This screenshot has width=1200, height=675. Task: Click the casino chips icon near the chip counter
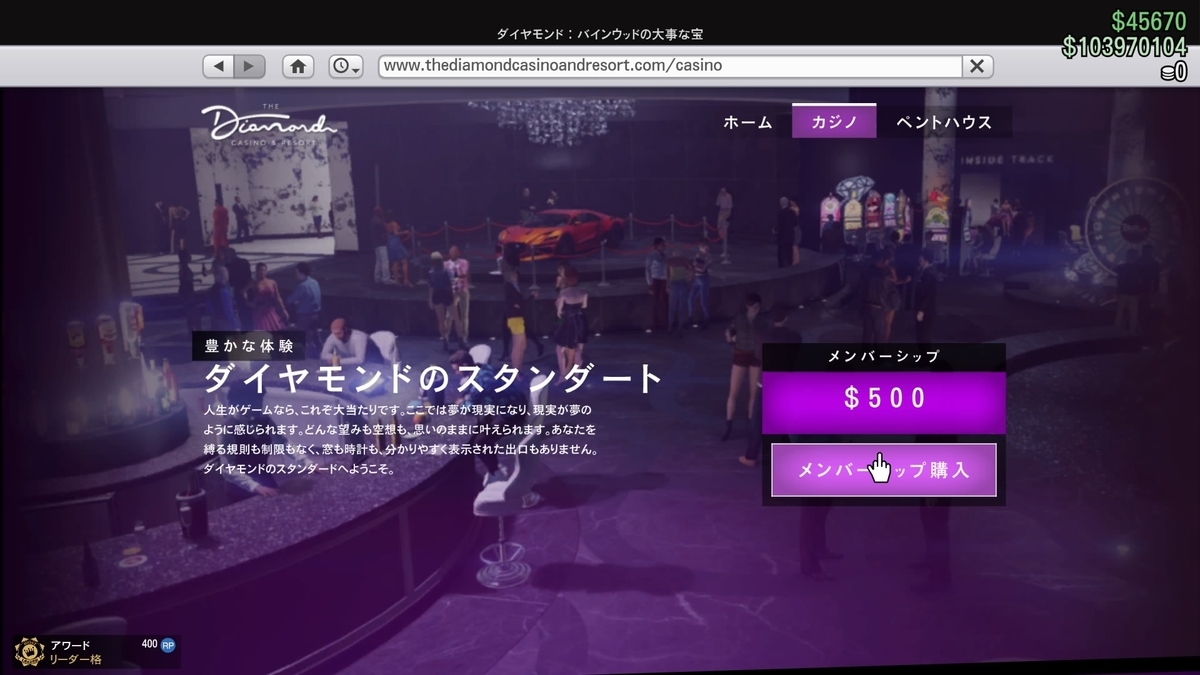(1168, 72)
